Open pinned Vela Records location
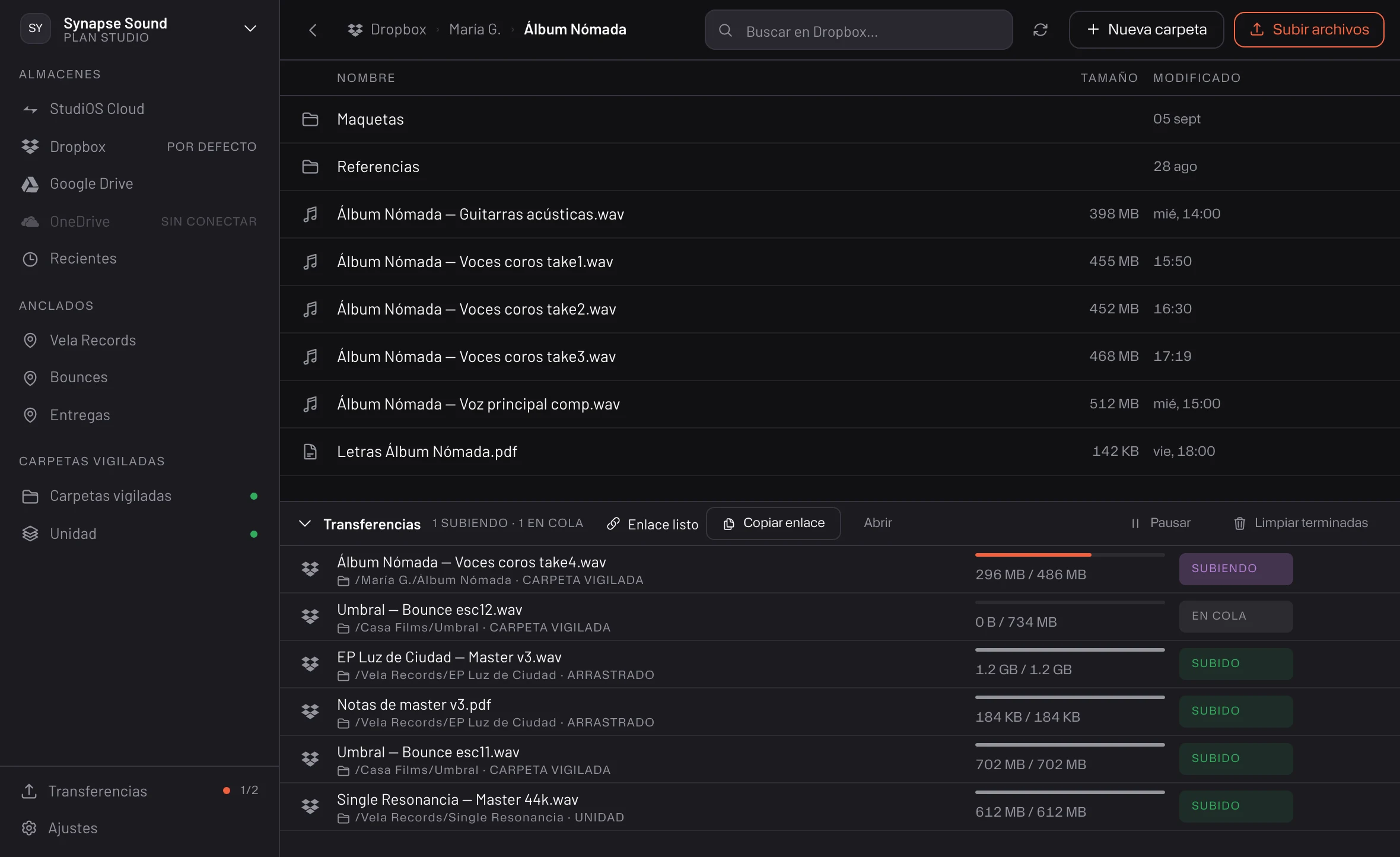The height and width of the screenshot is (857, 1400). pos(139,340)
